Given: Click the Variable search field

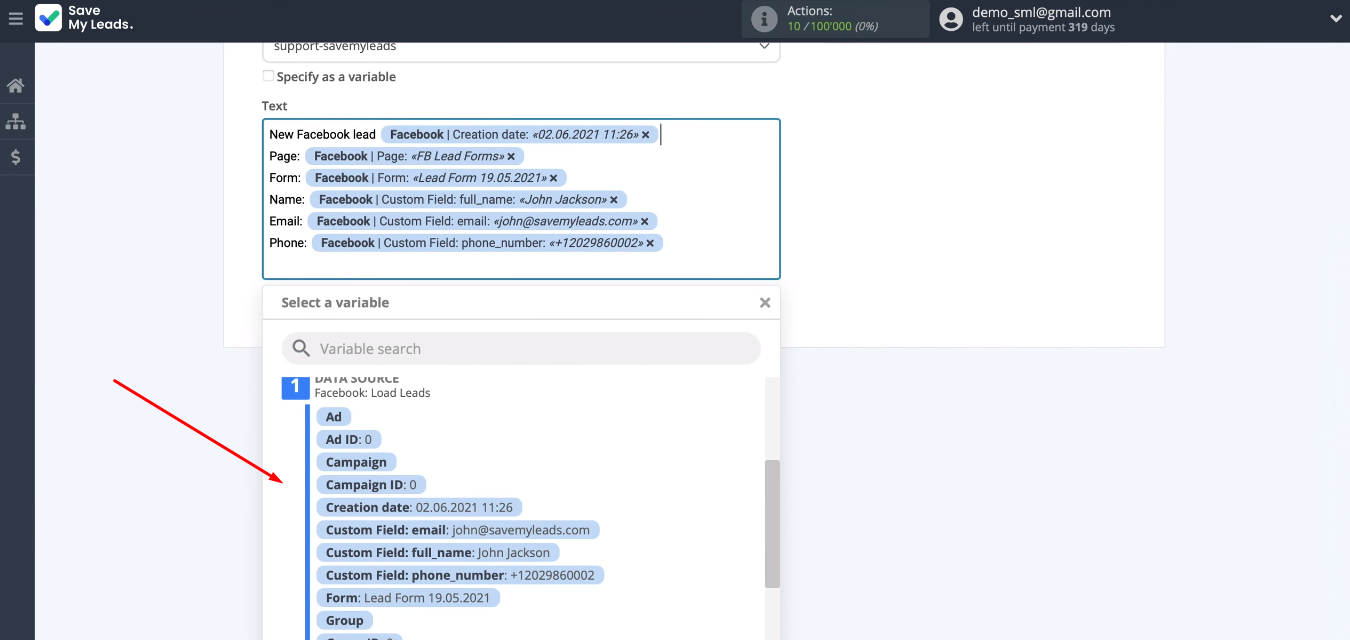Looking at the screenshot, I should 521,348.
